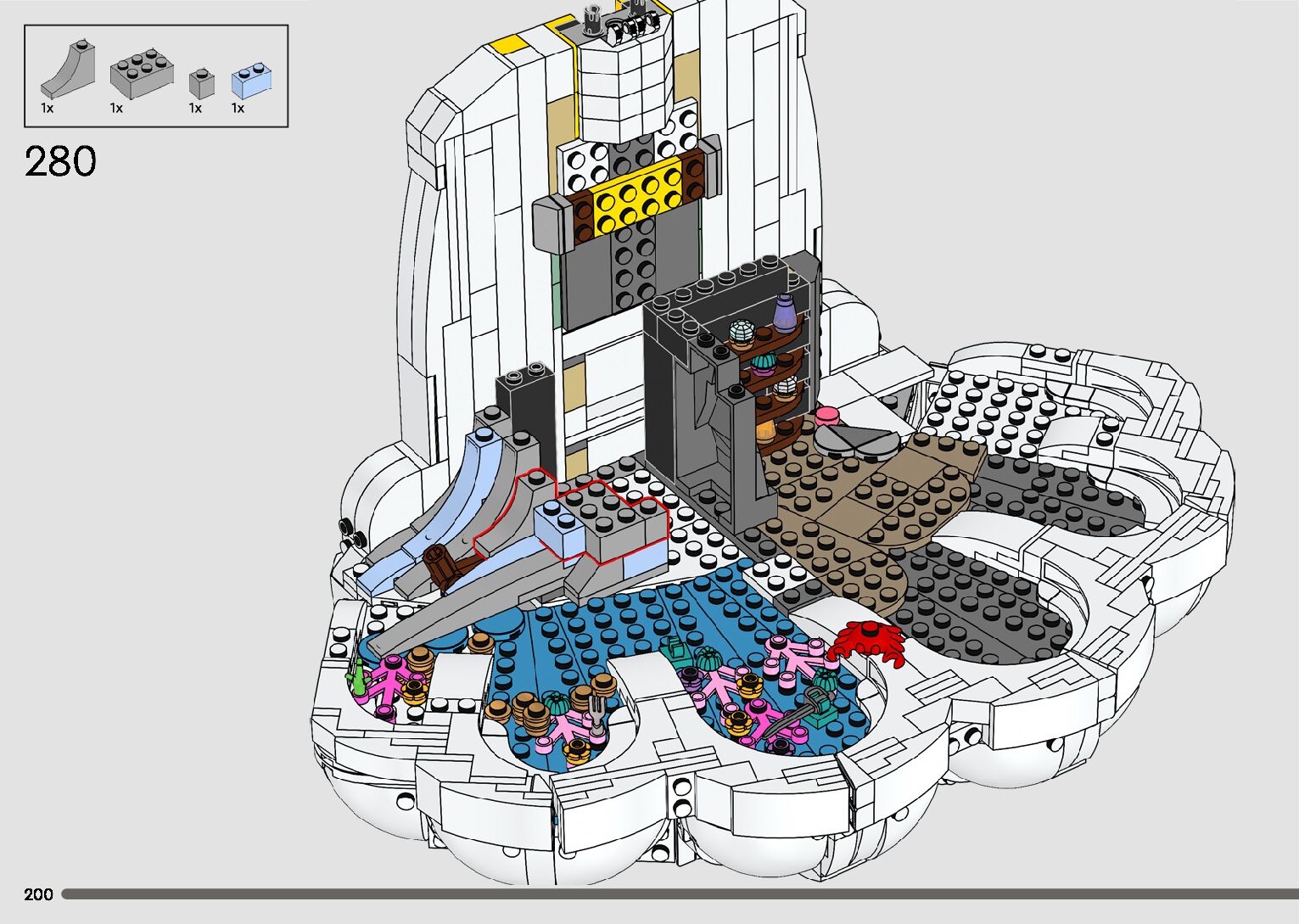The width and height of the screenshot is (1299, 924).
Task: Select the gray 2x3 plate part
Action: (141, 74)
